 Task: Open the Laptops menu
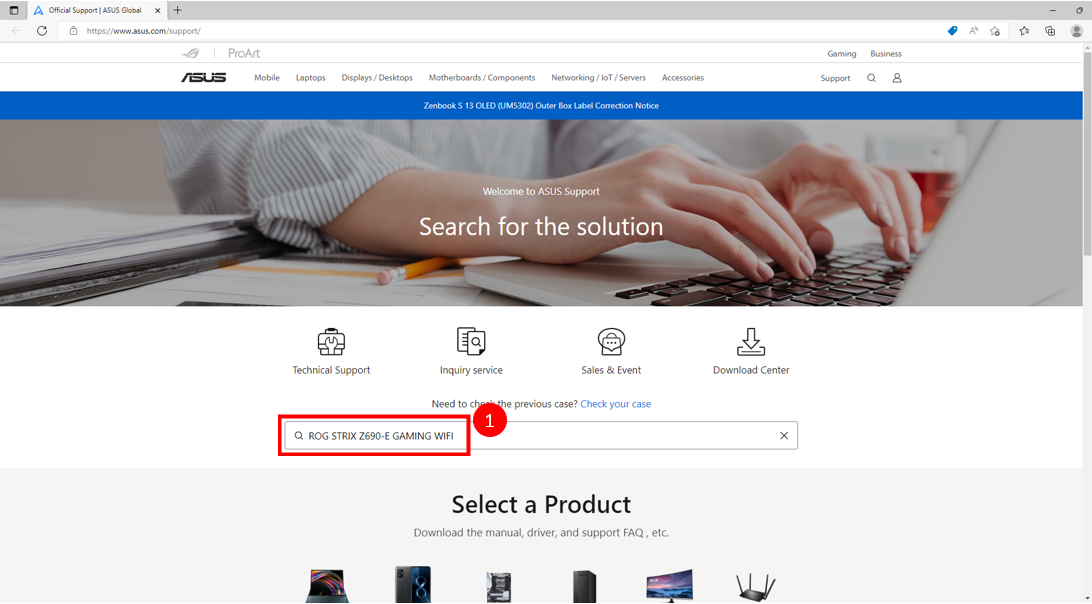[311, 77]
